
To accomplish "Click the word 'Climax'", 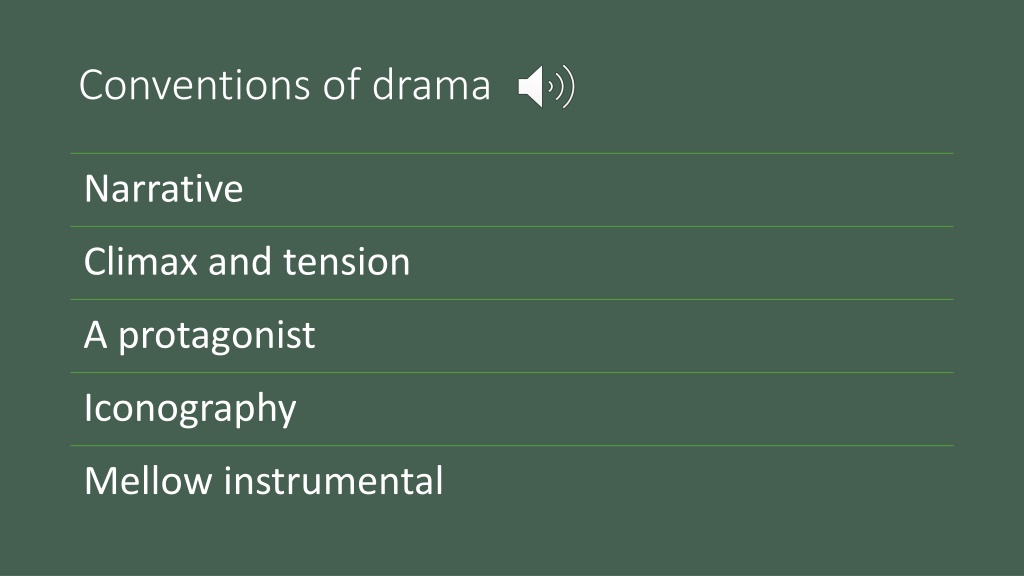I will coord(141,262).
